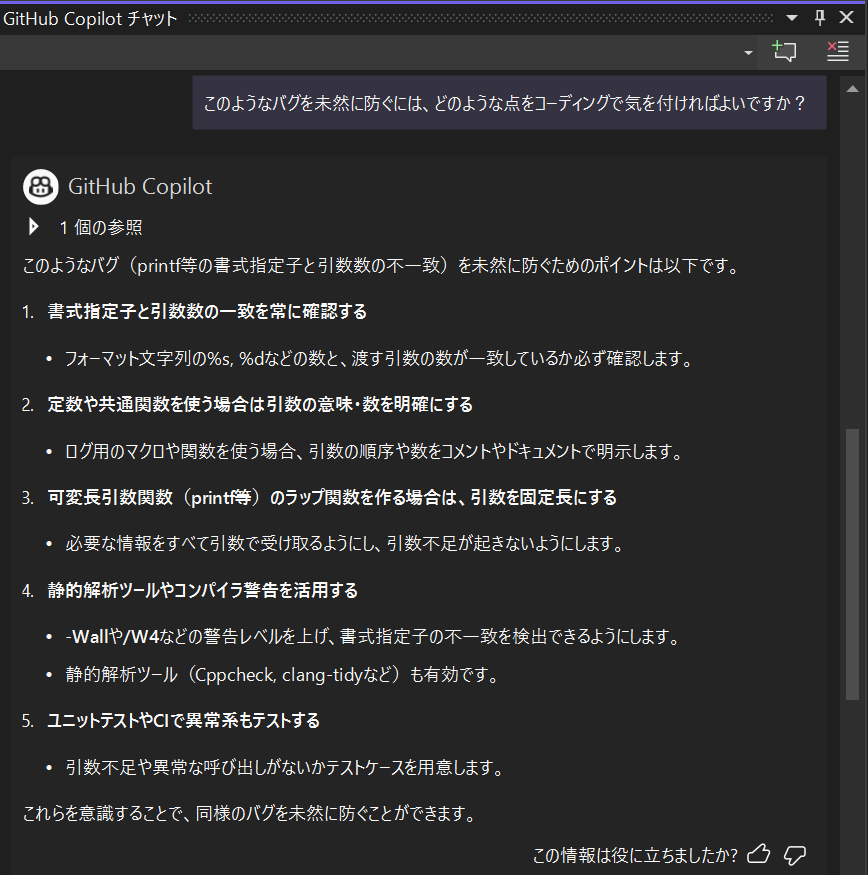Click heading 静的解析ツールやコンパイラ警告を活用する

(203, 590)
